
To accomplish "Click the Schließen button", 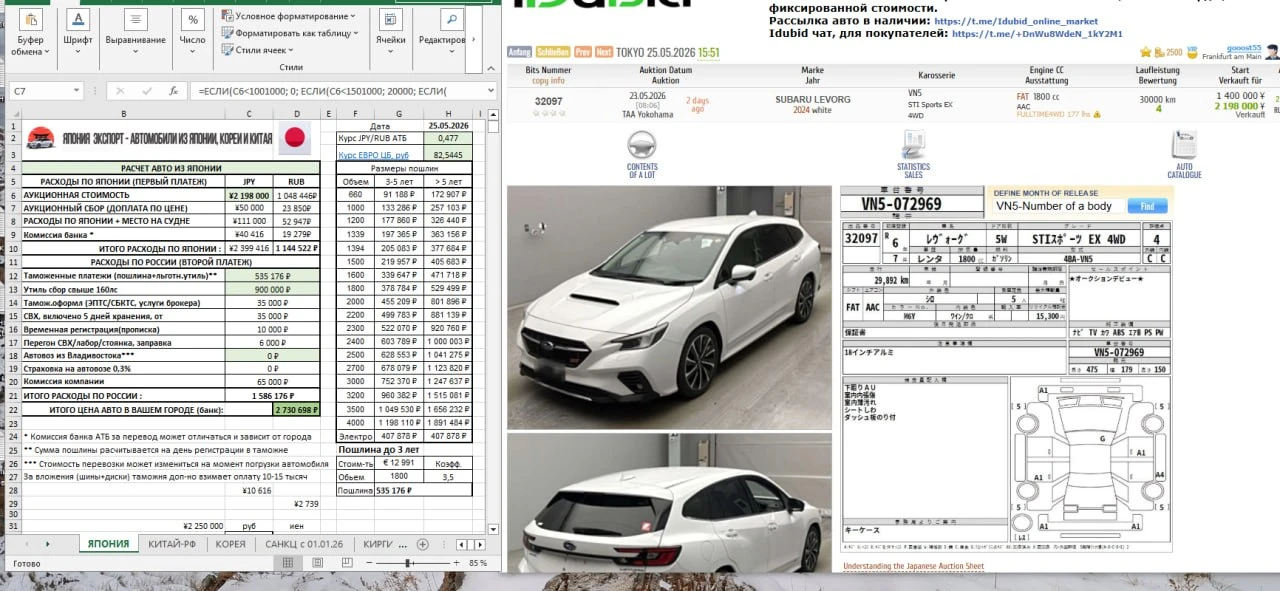I will coord(552,52).
